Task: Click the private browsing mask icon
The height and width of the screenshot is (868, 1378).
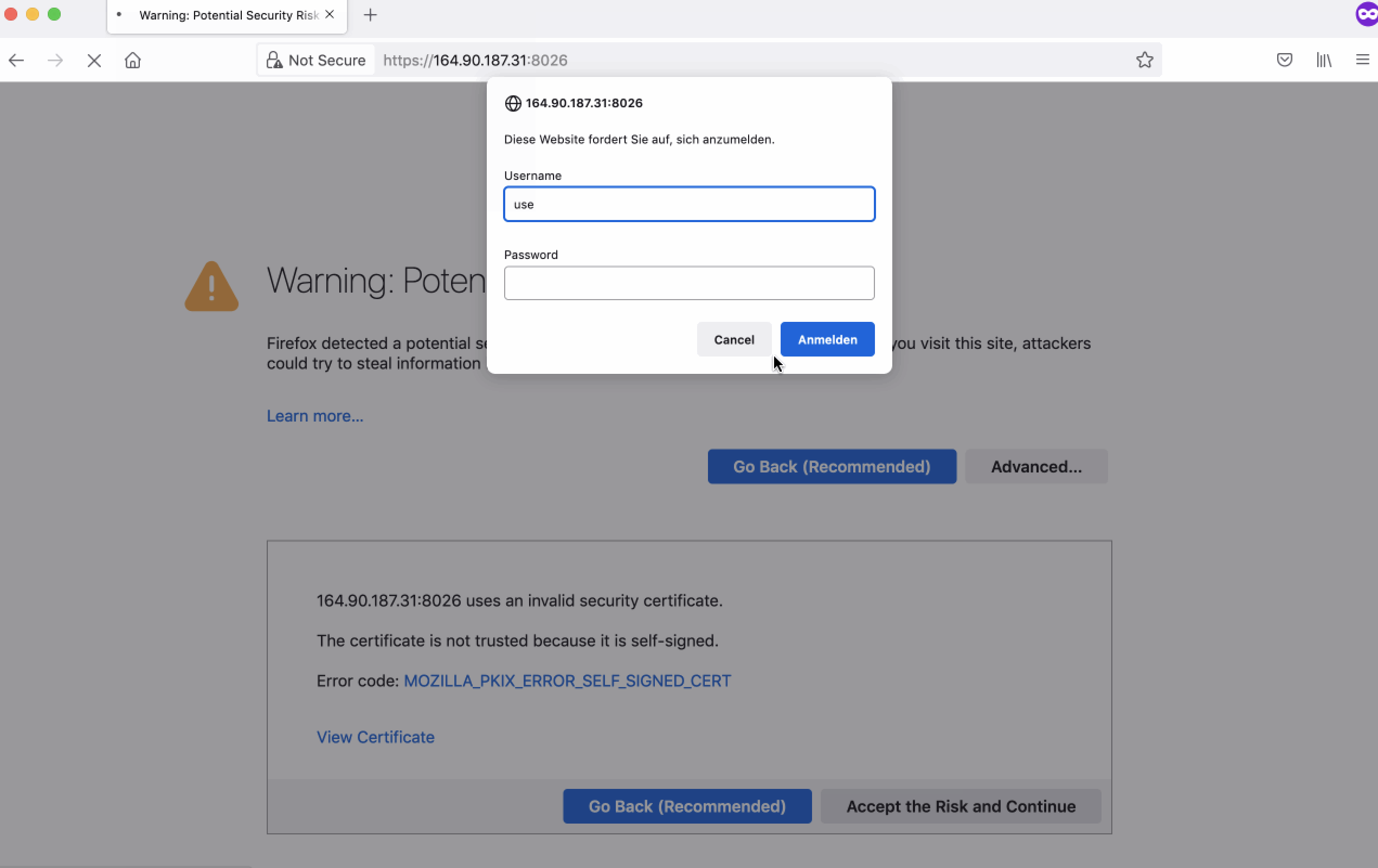Action: click(x=1367, y=15)
